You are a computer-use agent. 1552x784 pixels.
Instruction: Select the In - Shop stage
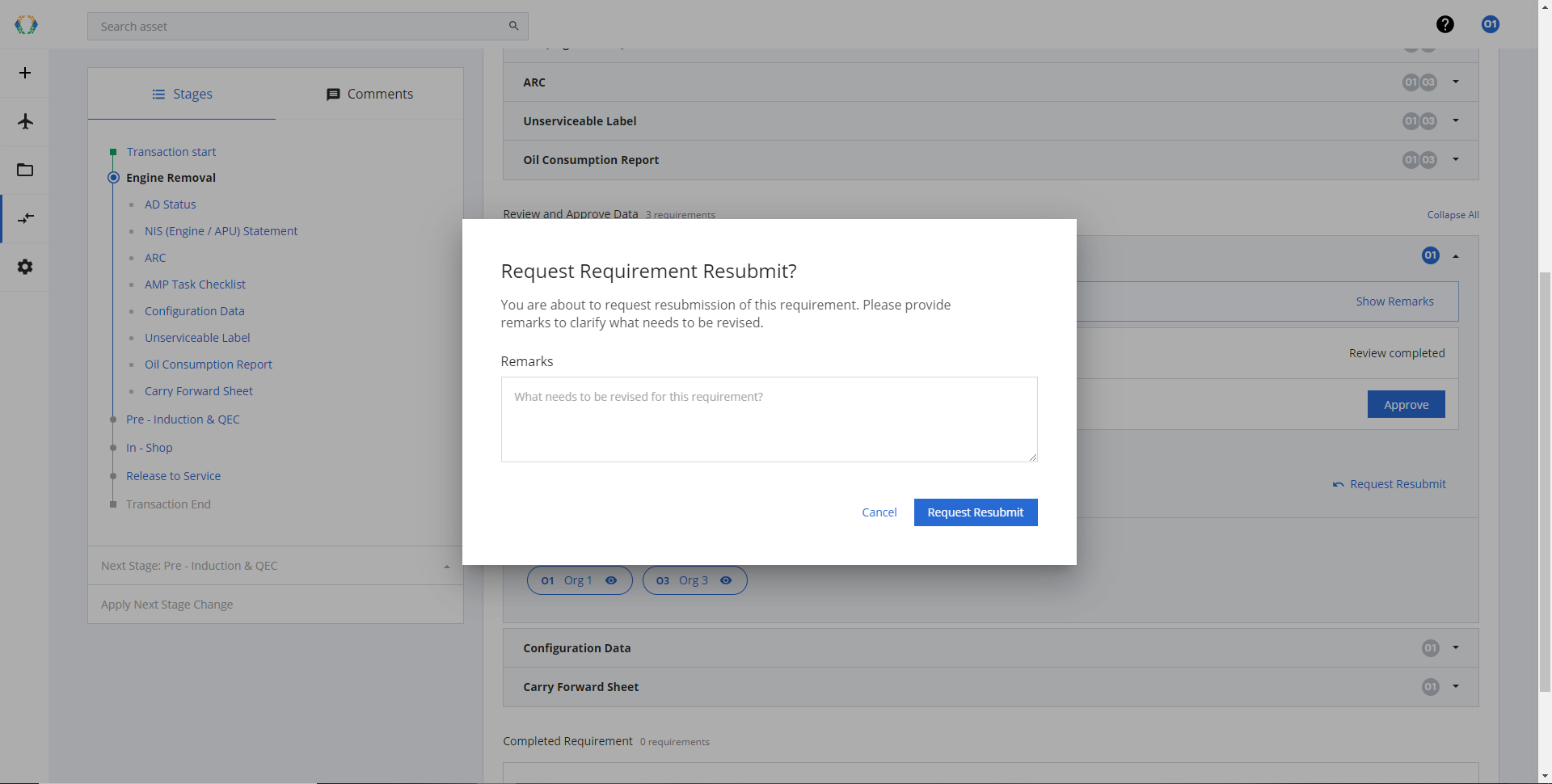coord(149,448)
